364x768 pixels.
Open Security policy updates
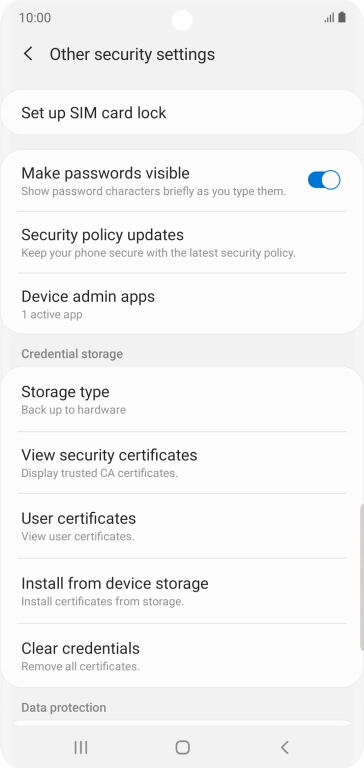(x=182, y=242)
